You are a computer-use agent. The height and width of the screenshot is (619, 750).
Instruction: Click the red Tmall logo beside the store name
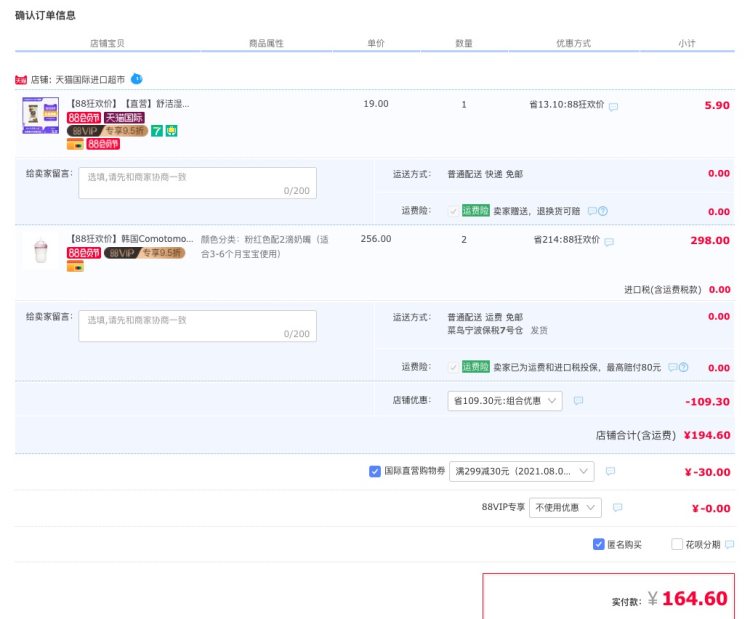coord(21,80)
